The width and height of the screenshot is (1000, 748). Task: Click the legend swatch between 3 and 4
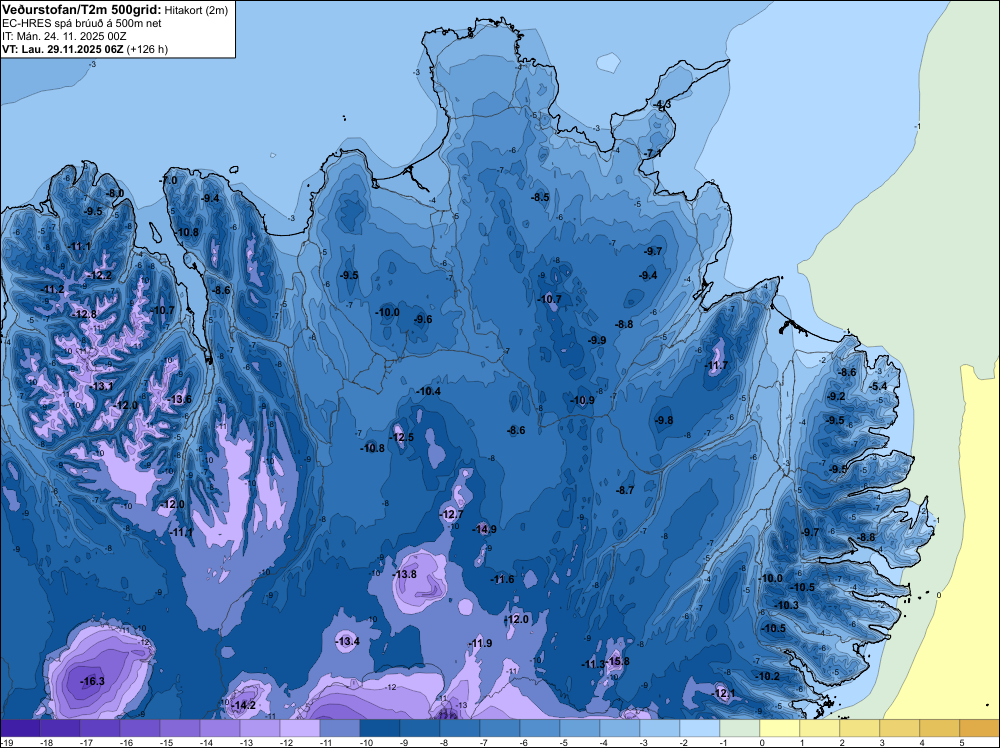pyautogui.click(x=900, y=728)
